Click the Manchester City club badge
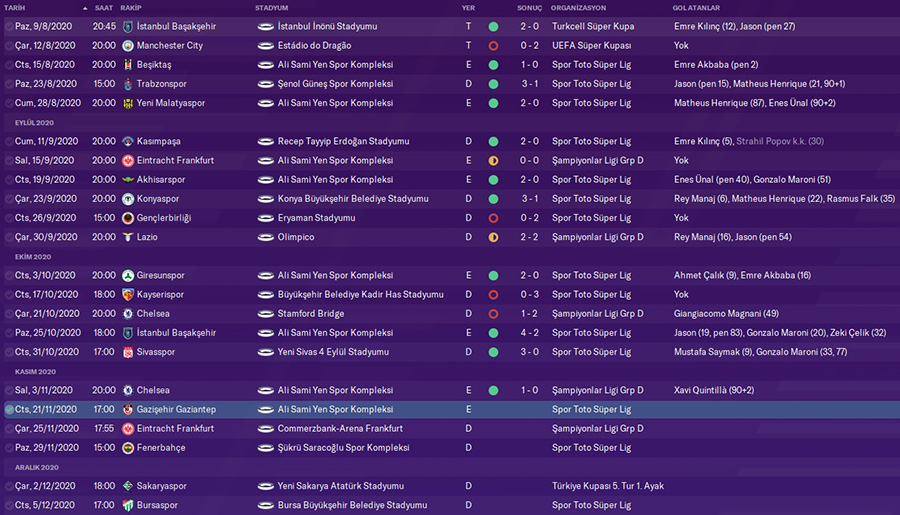Viewport: 900px width, 515px height. [x=127, y=46]
